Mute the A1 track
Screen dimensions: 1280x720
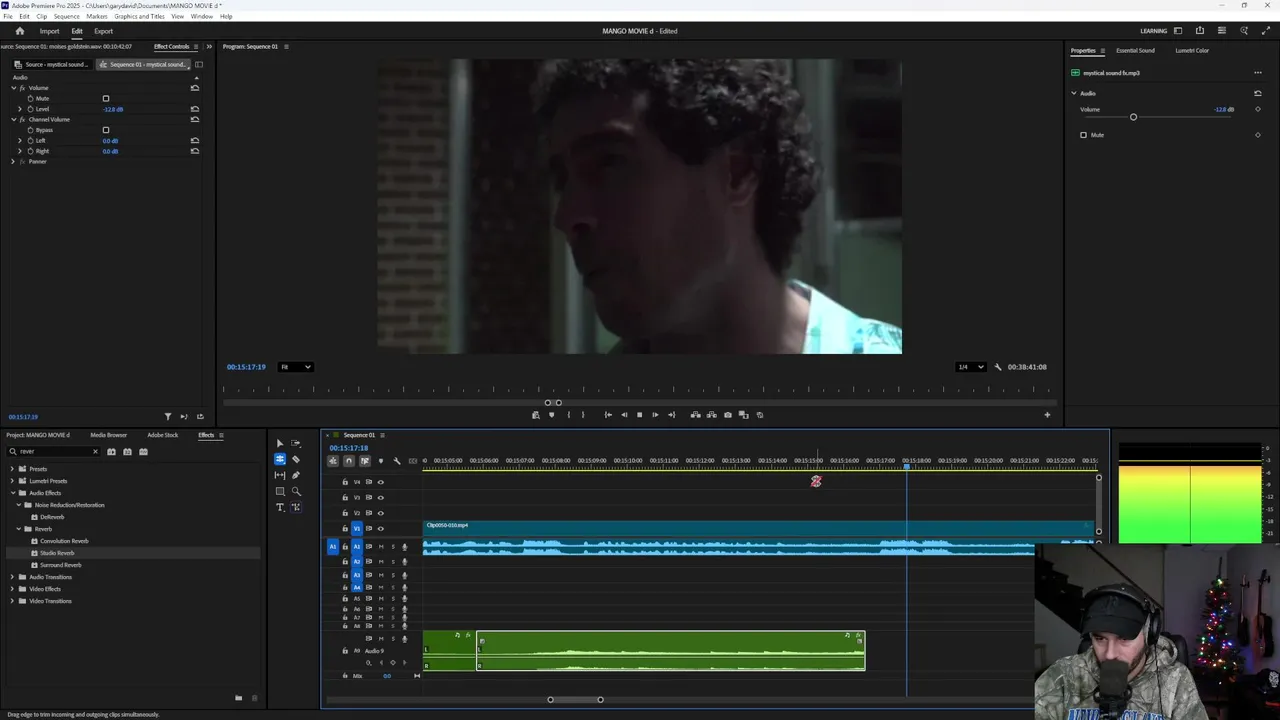pos(381,547)
